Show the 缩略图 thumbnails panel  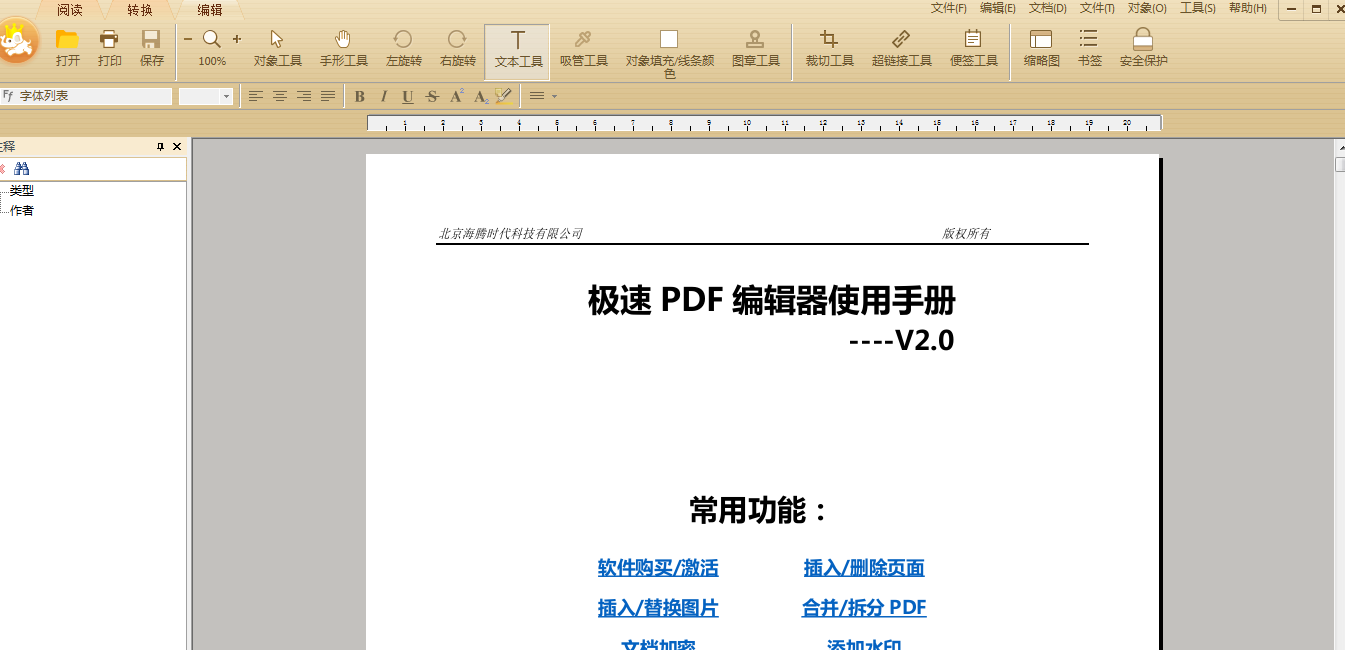click(x=1042, y=47)
